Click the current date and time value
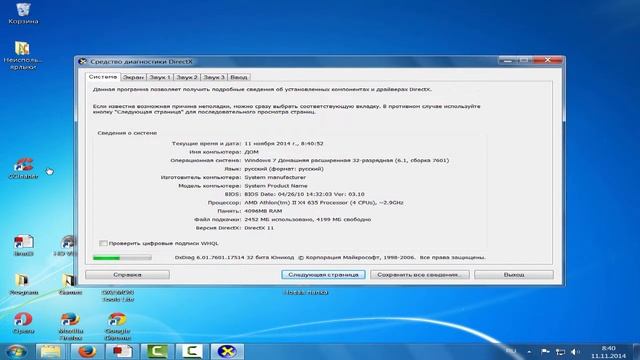 284,144
